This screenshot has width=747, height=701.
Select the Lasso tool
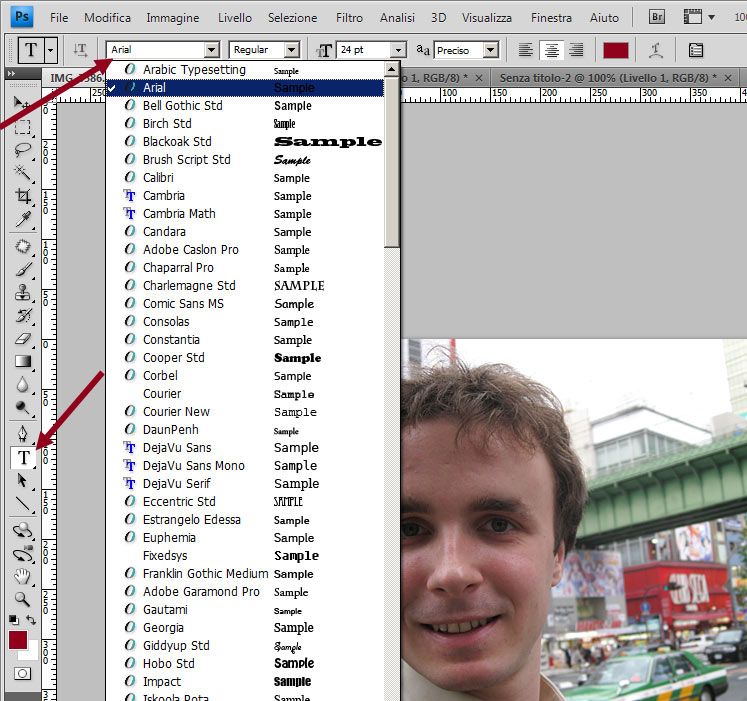22,150
